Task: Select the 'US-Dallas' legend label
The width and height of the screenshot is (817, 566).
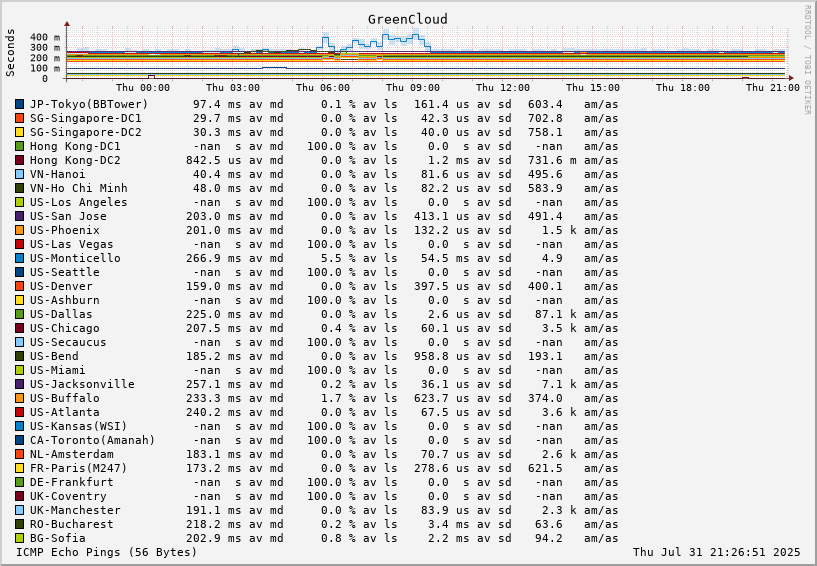Action: coord(61,314)
